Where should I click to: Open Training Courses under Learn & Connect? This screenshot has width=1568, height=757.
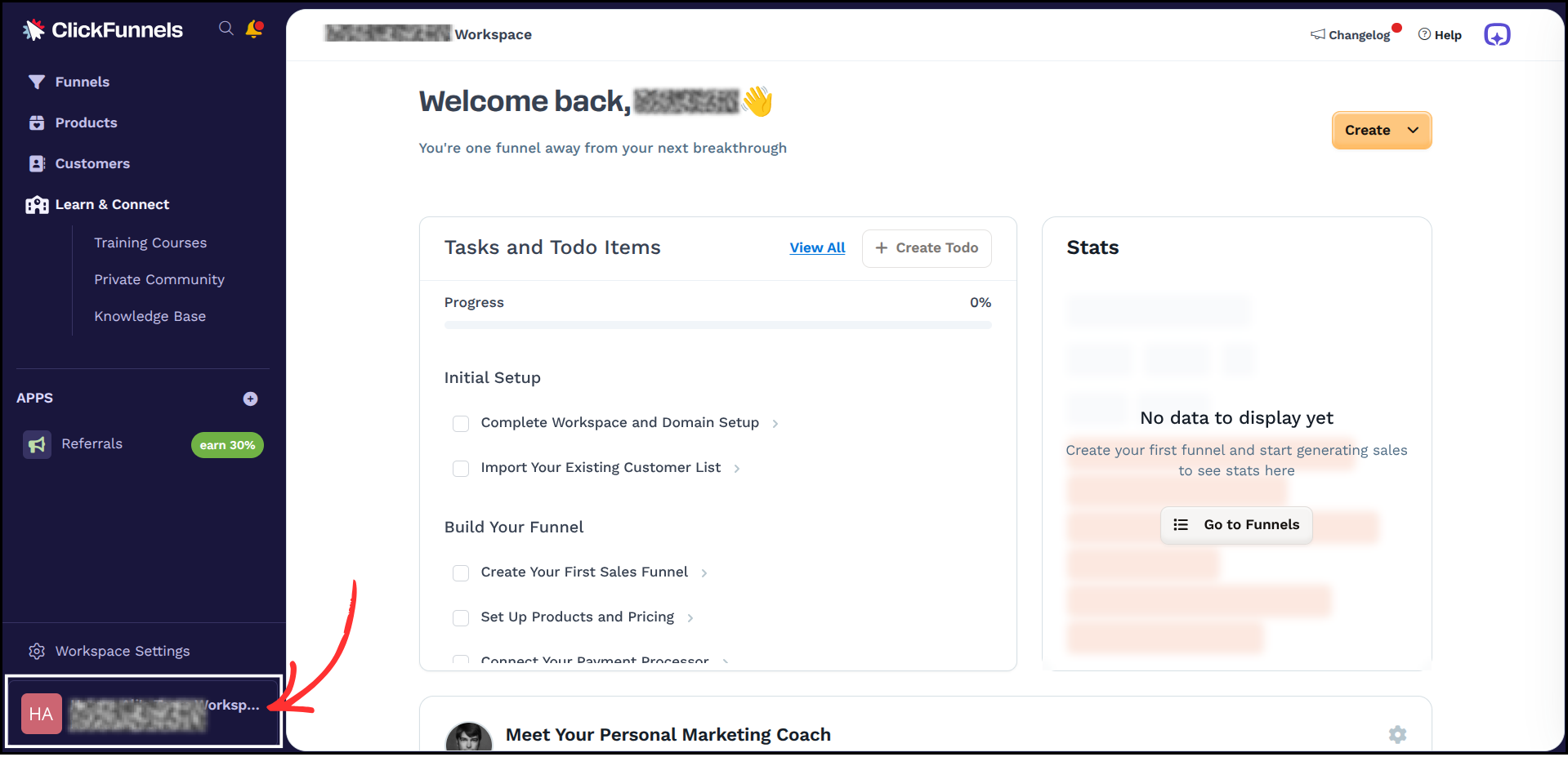coord(150,242)
